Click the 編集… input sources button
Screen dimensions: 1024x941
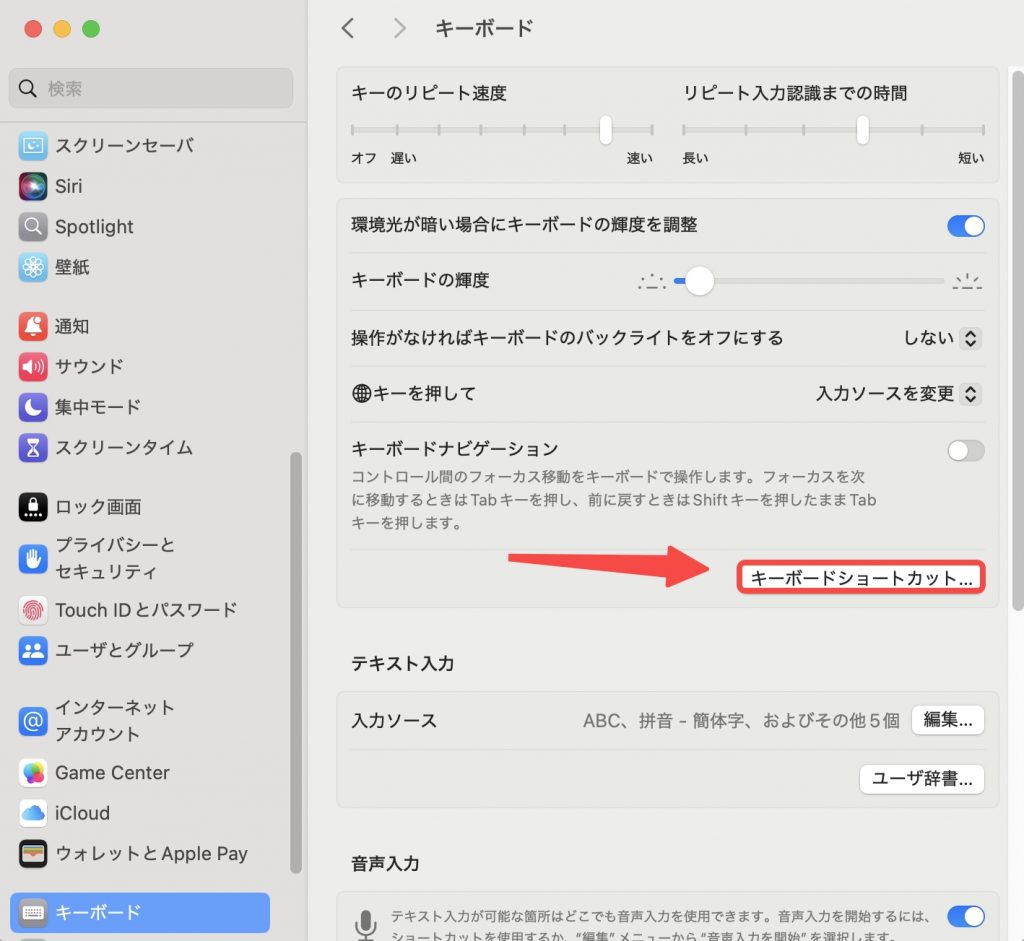(948, 720)
